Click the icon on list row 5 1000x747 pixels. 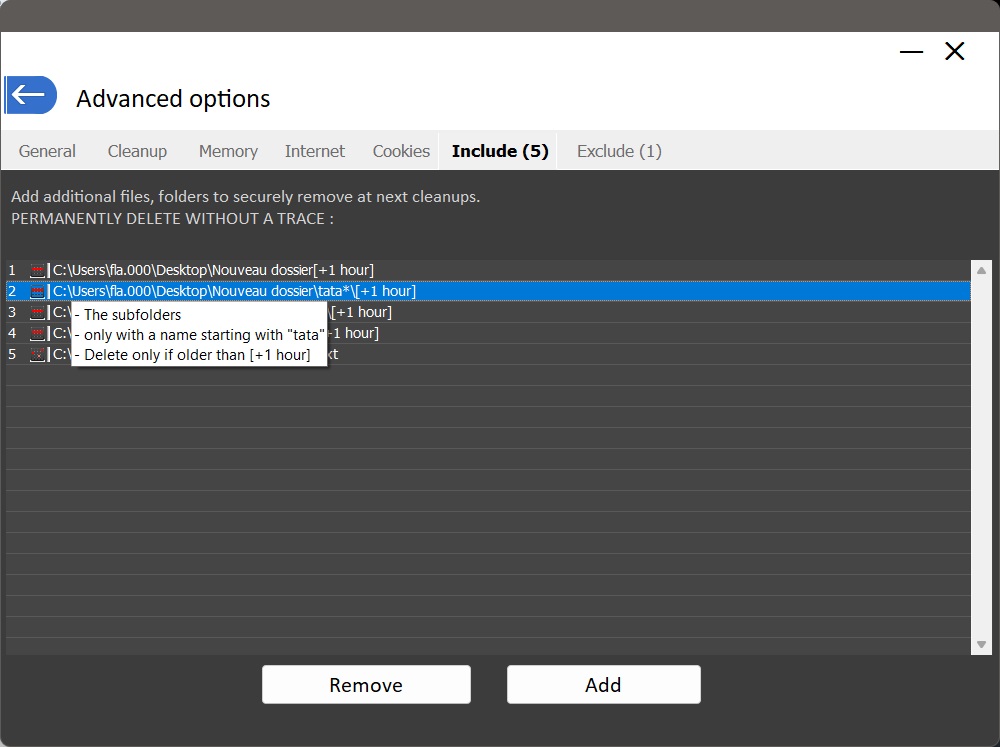38,355
